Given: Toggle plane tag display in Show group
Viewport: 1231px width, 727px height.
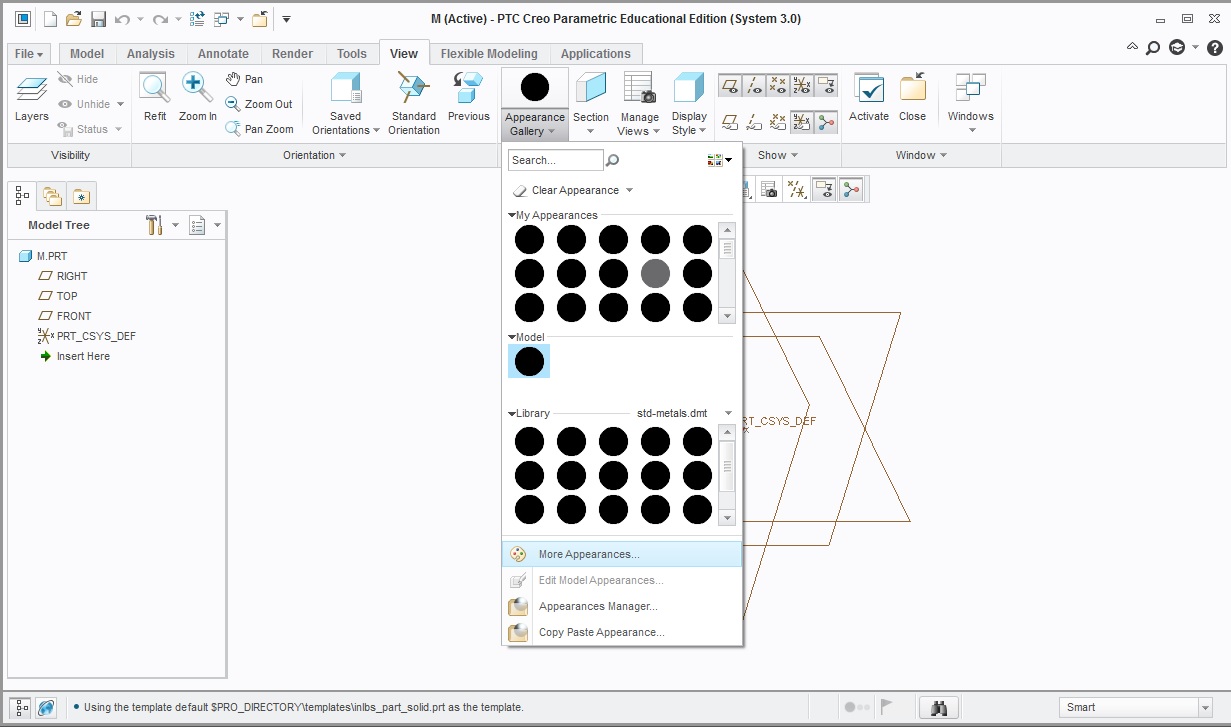Looking at the screenshot, I should [x=731, y=122].
